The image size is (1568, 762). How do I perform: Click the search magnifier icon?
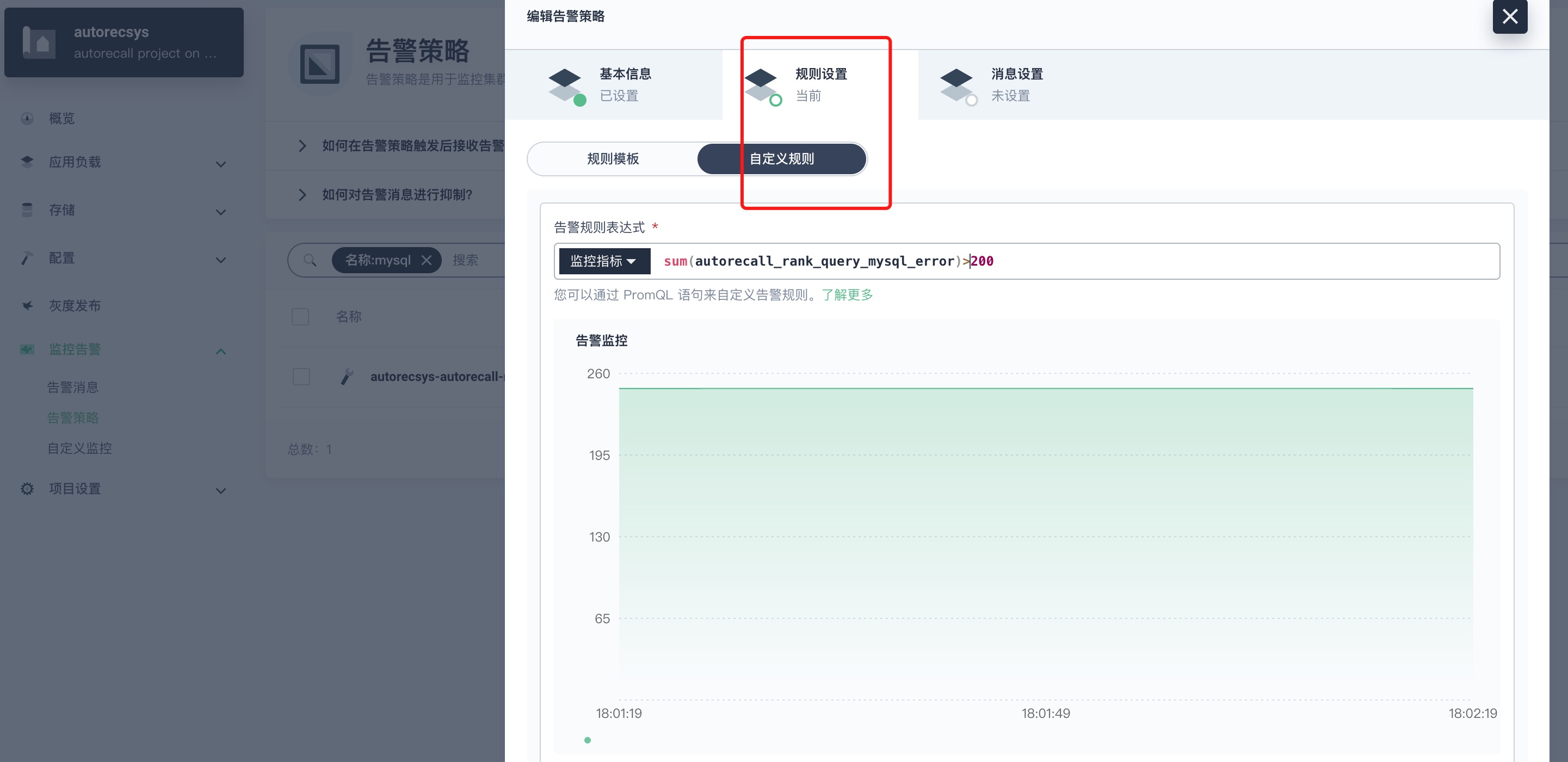(x=310, y=260)
